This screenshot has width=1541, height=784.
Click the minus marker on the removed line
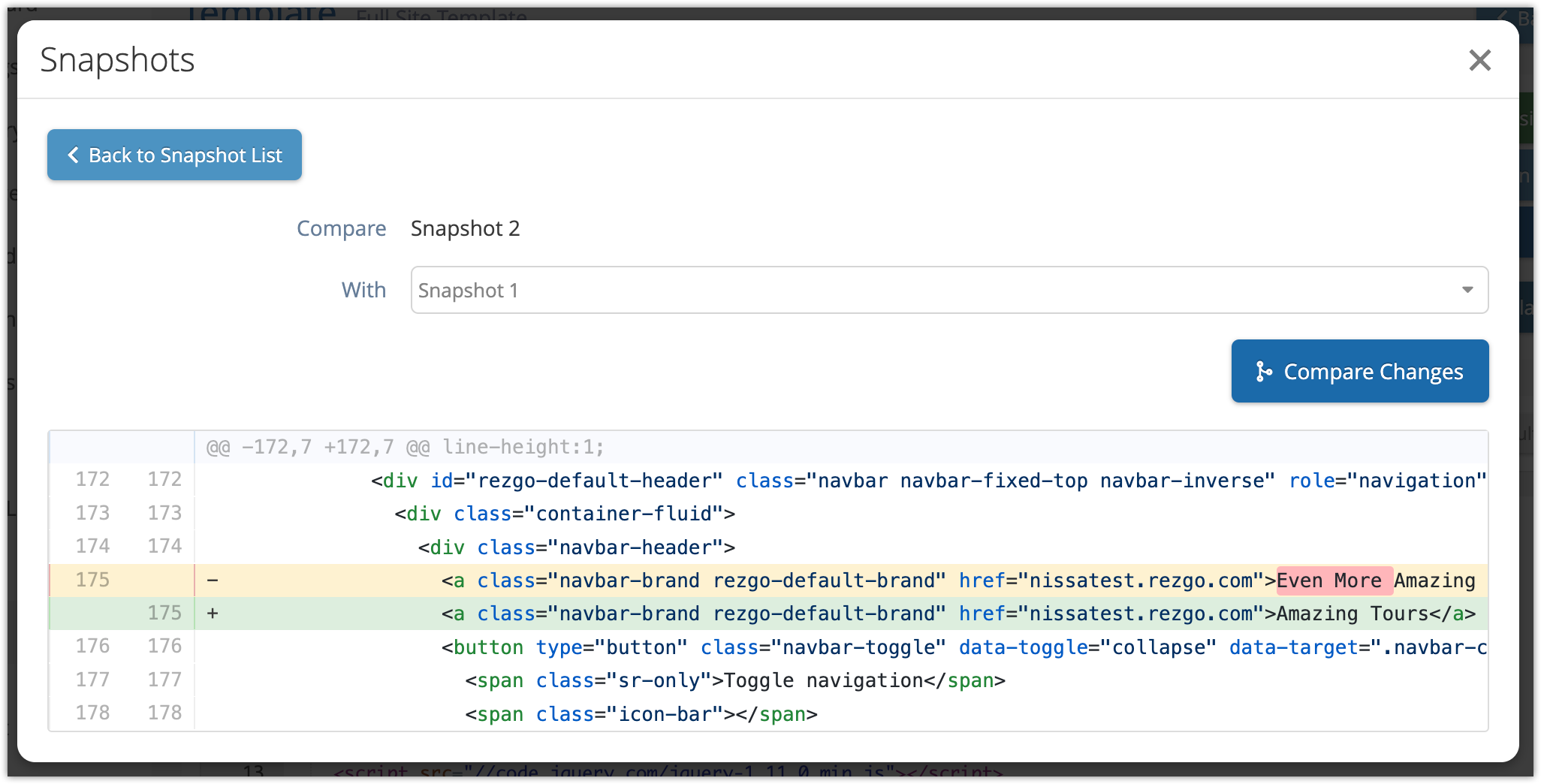[213, 580]
